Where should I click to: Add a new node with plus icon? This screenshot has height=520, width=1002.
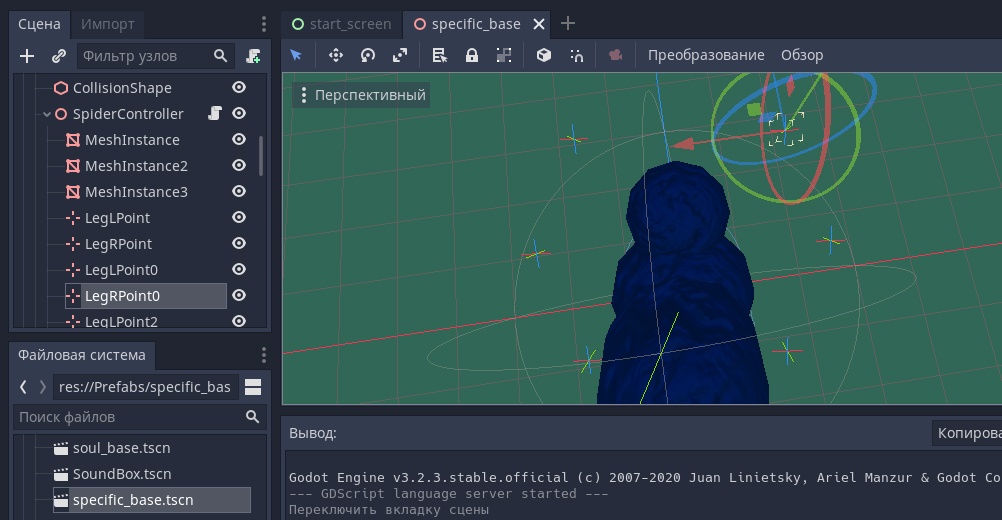(27, 56)
